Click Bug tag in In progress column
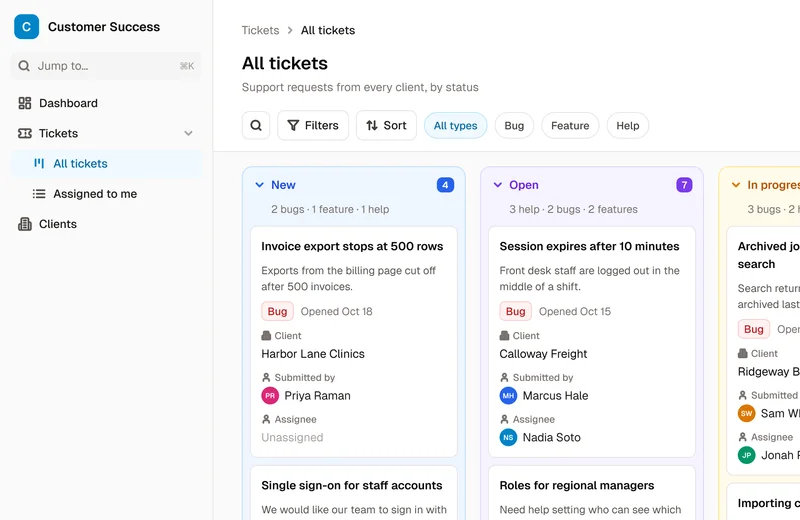The image size is (800, 520). 754,329
